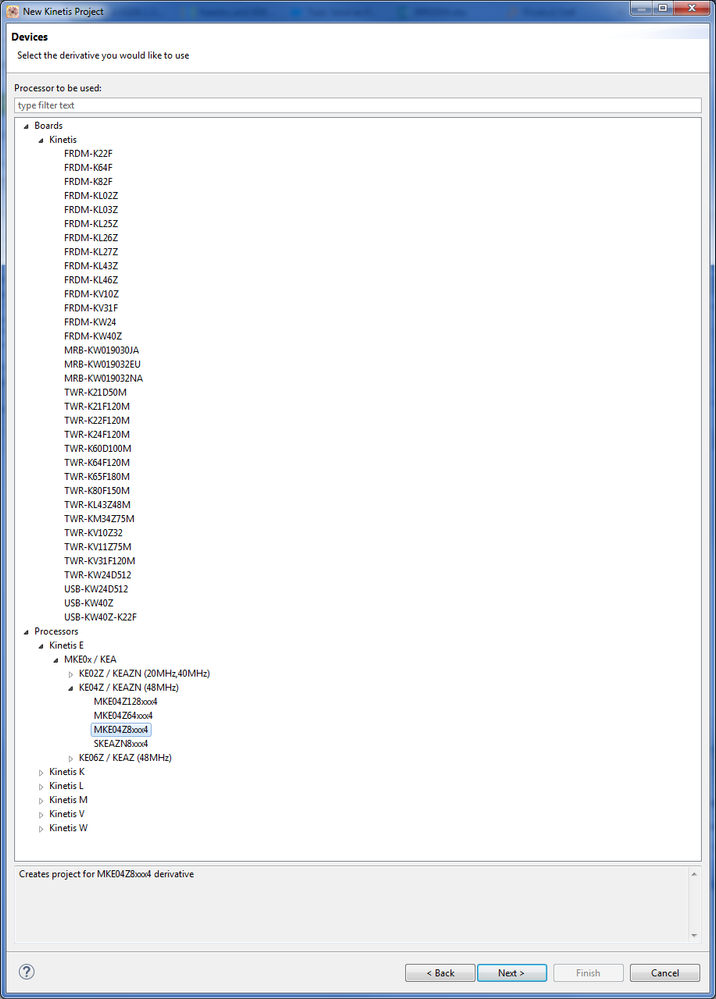Select board FRDM-KL27Z
Image resolution: width=716 pixels, height=999 pixels.
tap(91, 252)
